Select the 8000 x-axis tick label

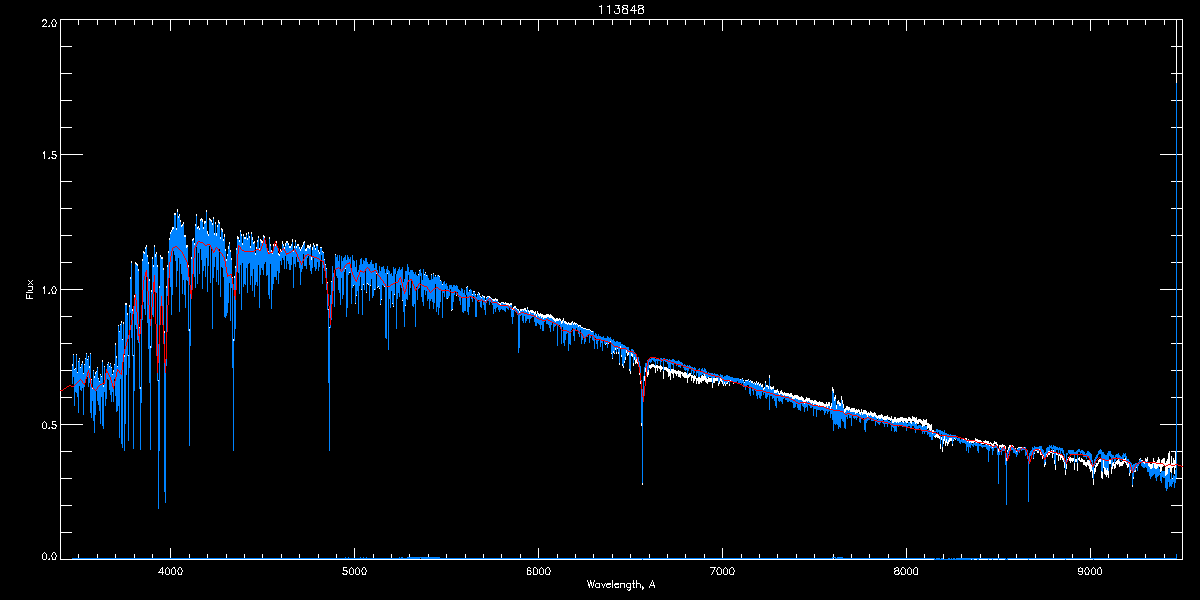click(x=906, y=572)
